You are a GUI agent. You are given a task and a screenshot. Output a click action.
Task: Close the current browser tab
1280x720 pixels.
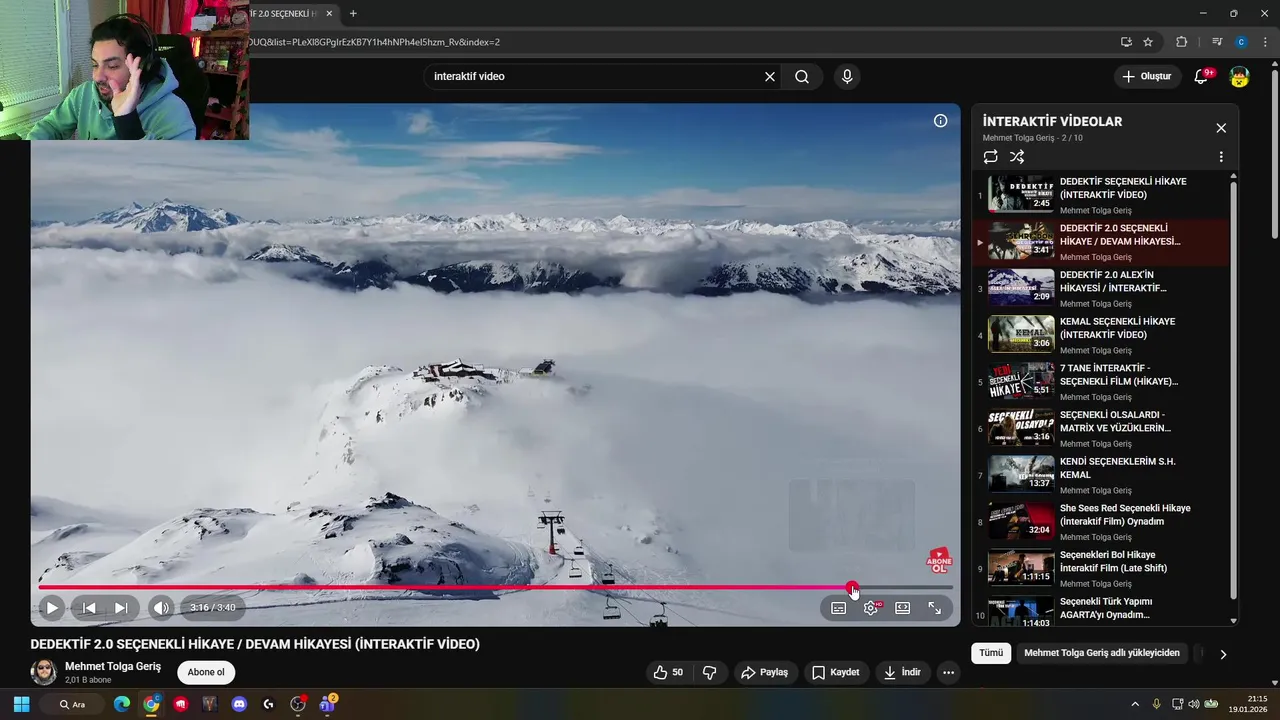pyautogui.click(x=329, y=13)
